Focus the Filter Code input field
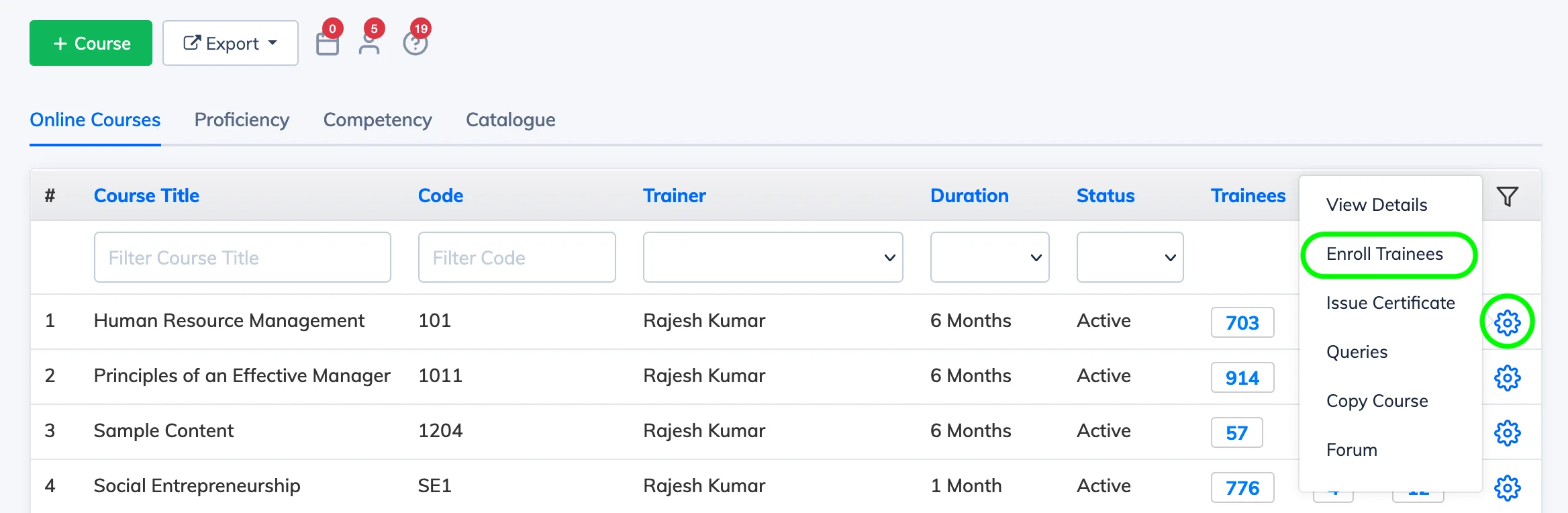Image resolution: width=1568 pixels, height=513 pixels. pyautogui.click(x=517, y=257)
